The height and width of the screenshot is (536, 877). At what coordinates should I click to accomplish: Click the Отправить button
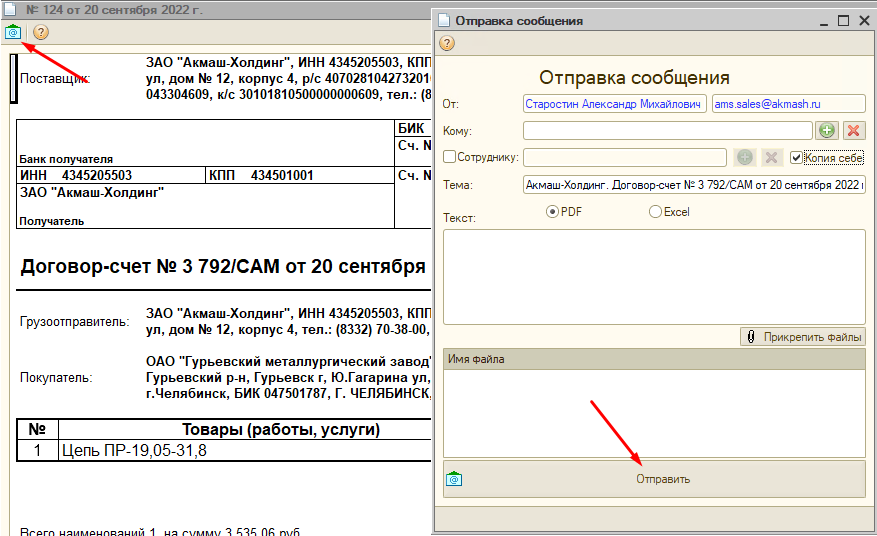[654, 479]
